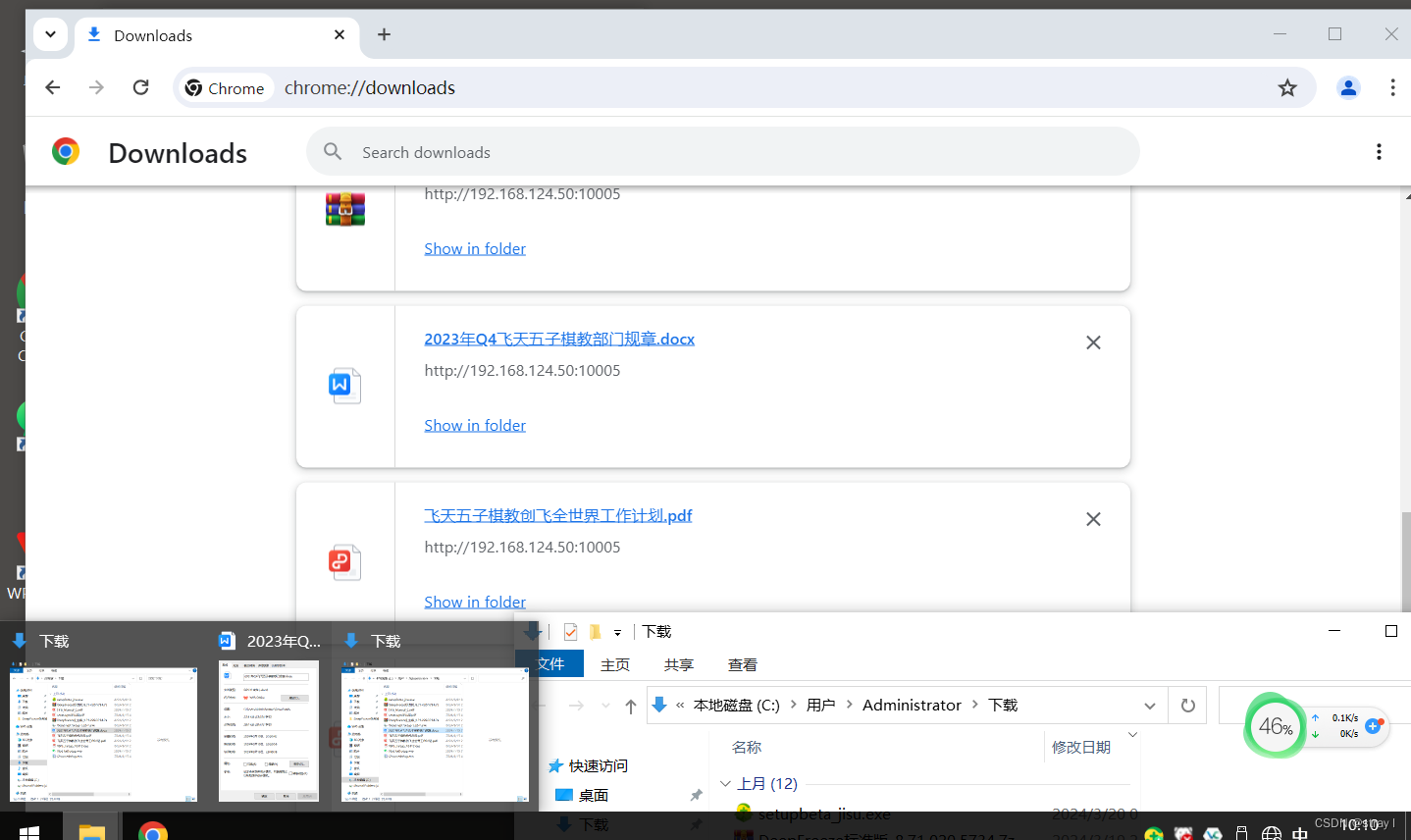Click the WPS document icon of the docx

click(344, 386)
